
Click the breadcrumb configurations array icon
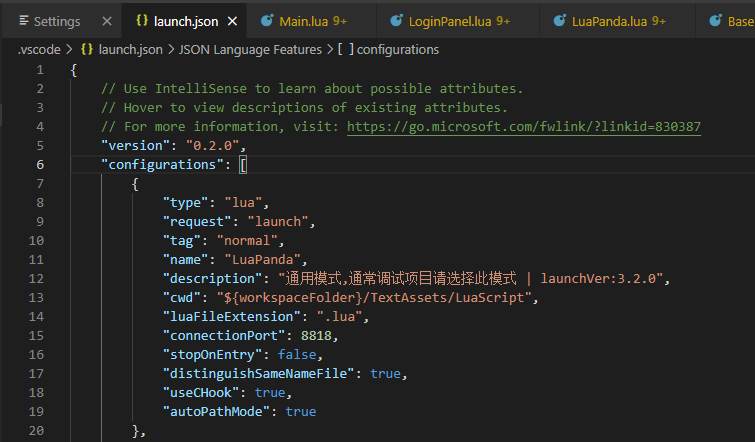(x=346, y=49)
